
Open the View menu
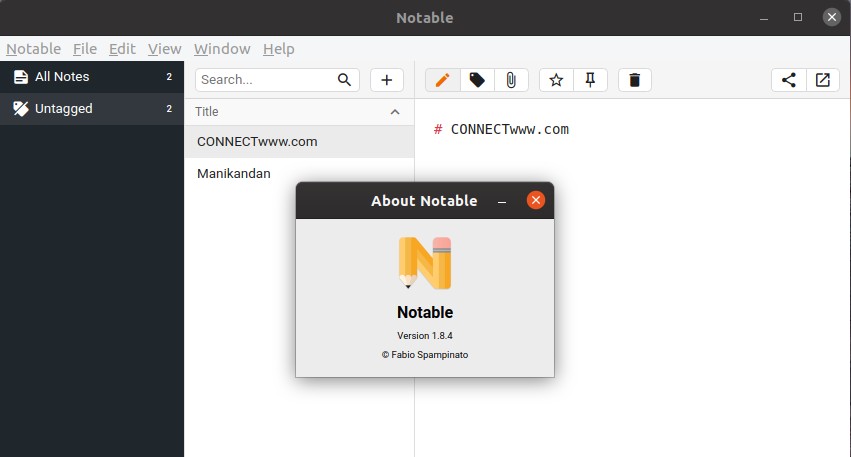[164, 49]
